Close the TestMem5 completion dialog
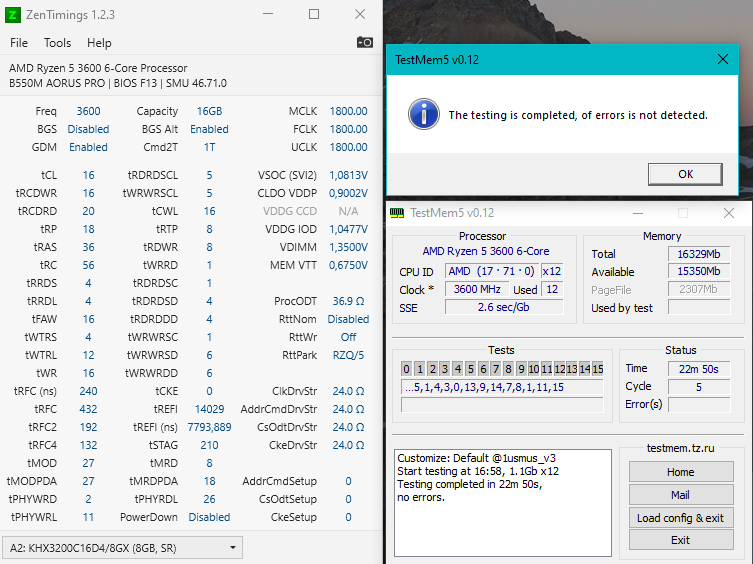This screenshot has height=564, width=753. (723, 60)
